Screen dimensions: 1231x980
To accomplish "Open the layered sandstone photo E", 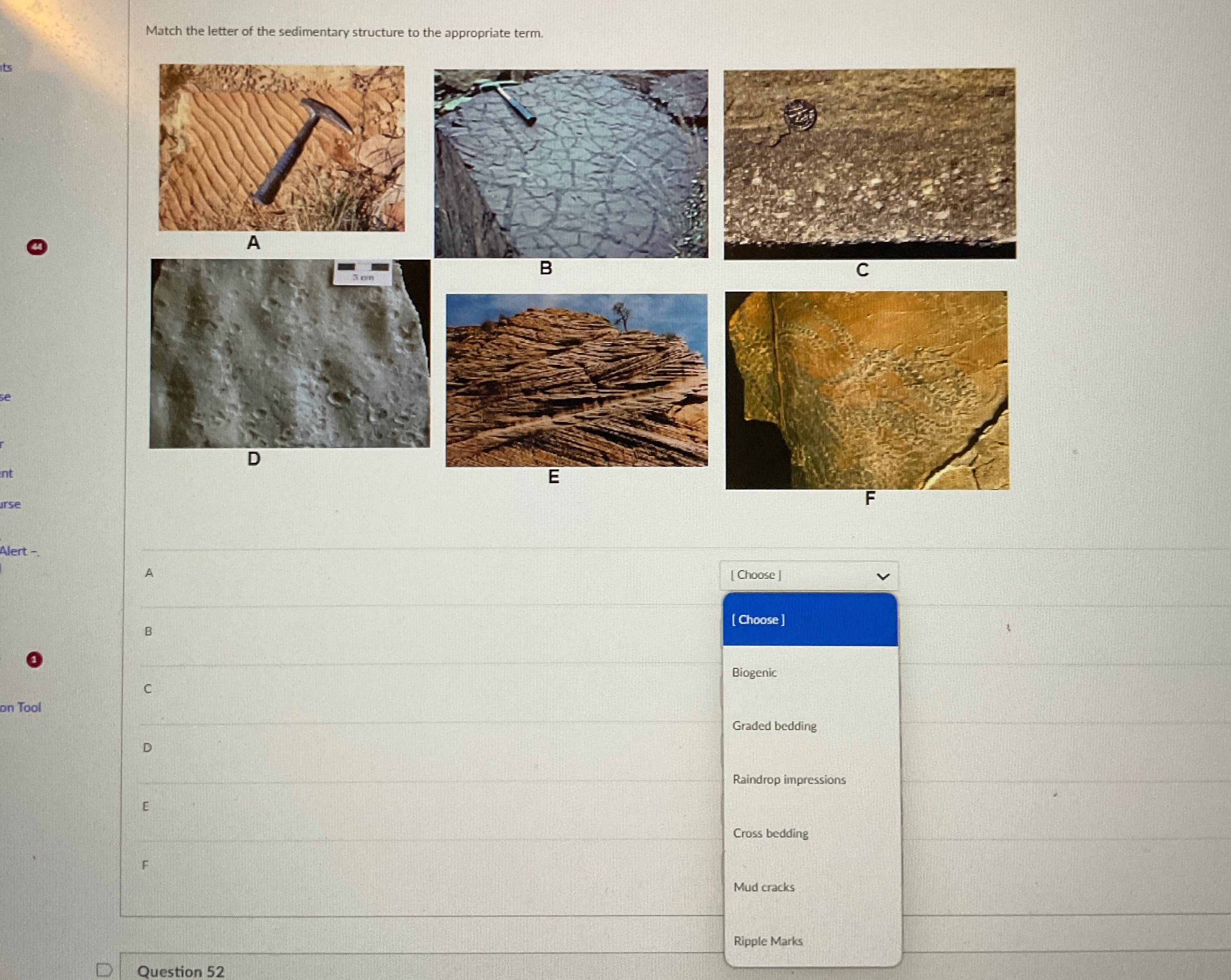I will [x=576, y=380].
